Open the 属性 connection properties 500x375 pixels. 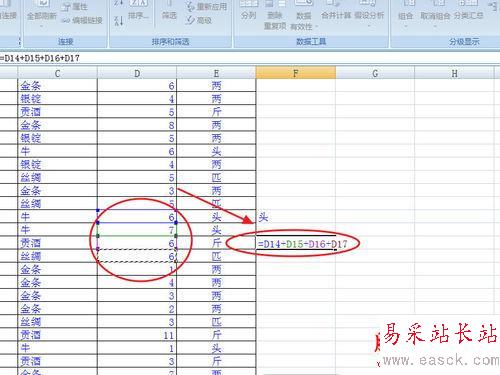coord(75,7)
